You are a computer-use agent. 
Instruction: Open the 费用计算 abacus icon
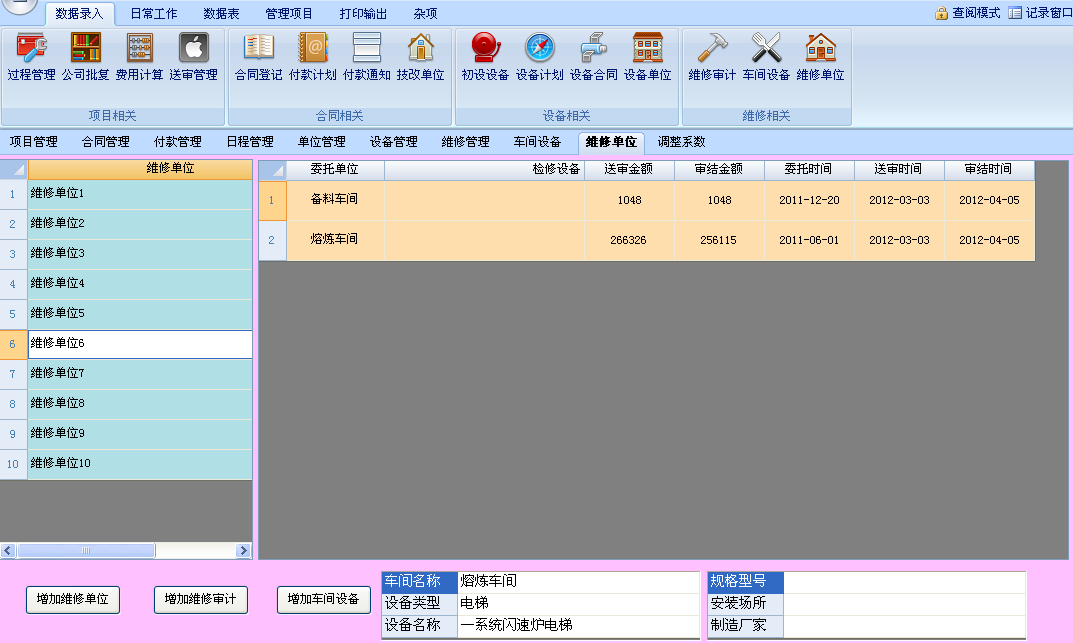pos(139,49)
